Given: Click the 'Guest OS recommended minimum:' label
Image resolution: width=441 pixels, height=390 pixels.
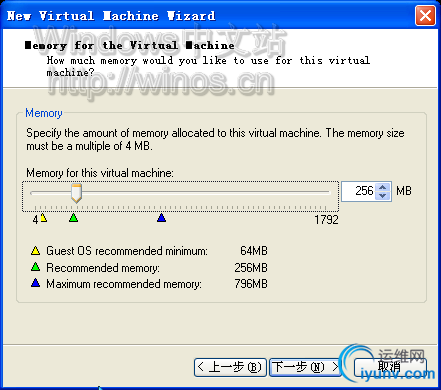Looking at the screenshot, I should (x=127, y=251).
